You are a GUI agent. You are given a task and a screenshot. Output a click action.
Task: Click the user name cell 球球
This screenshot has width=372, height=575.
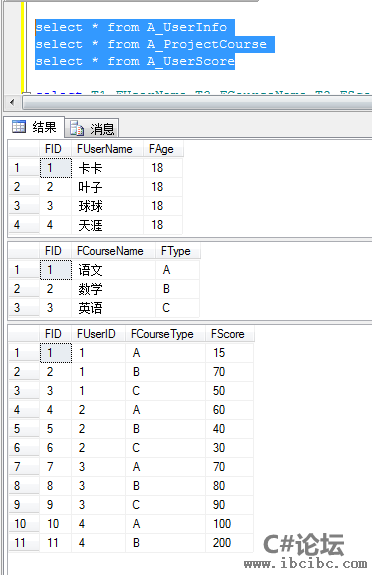coord(107,206)
